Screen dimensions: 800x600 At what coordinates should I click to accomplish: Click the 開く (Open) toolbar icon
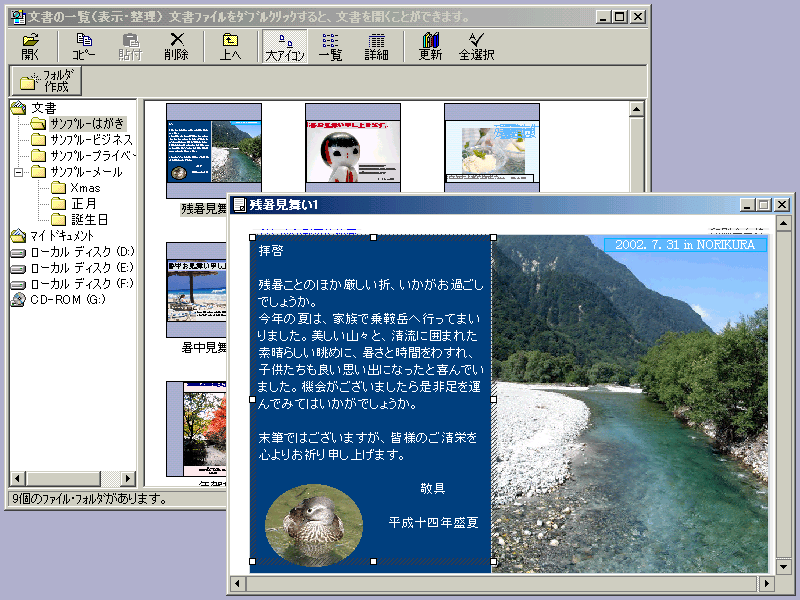click(x=30, y=46)
